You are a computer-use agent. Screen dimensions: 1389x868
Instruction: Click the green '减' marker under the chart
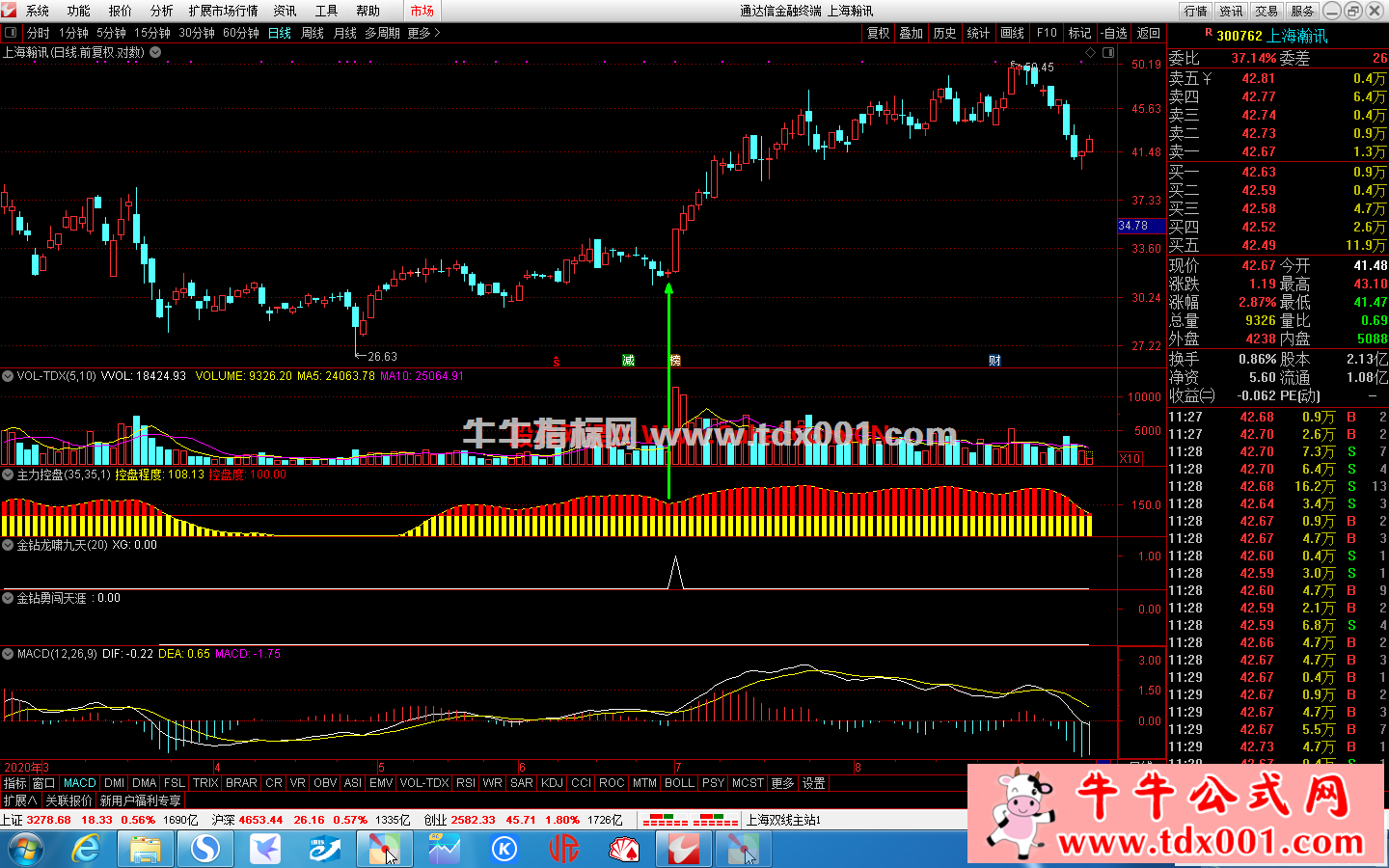[628, 361]
